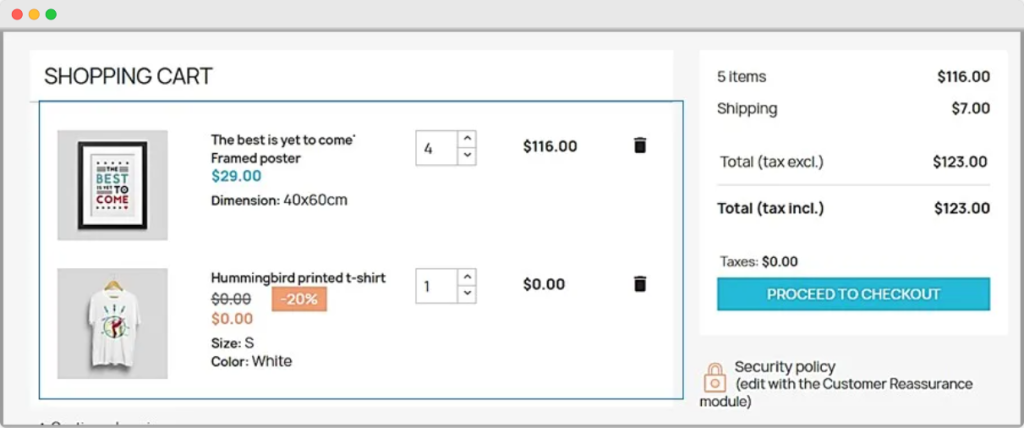Screen dimensions: 1024x428
Task: Click the -20% discount badge
Action: [299, 299]
